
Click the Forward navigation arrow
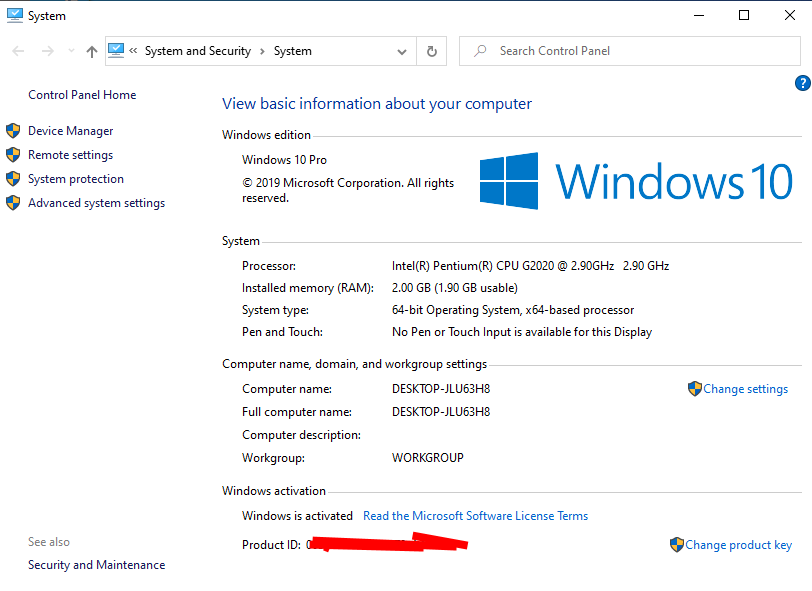pos(48,51)
